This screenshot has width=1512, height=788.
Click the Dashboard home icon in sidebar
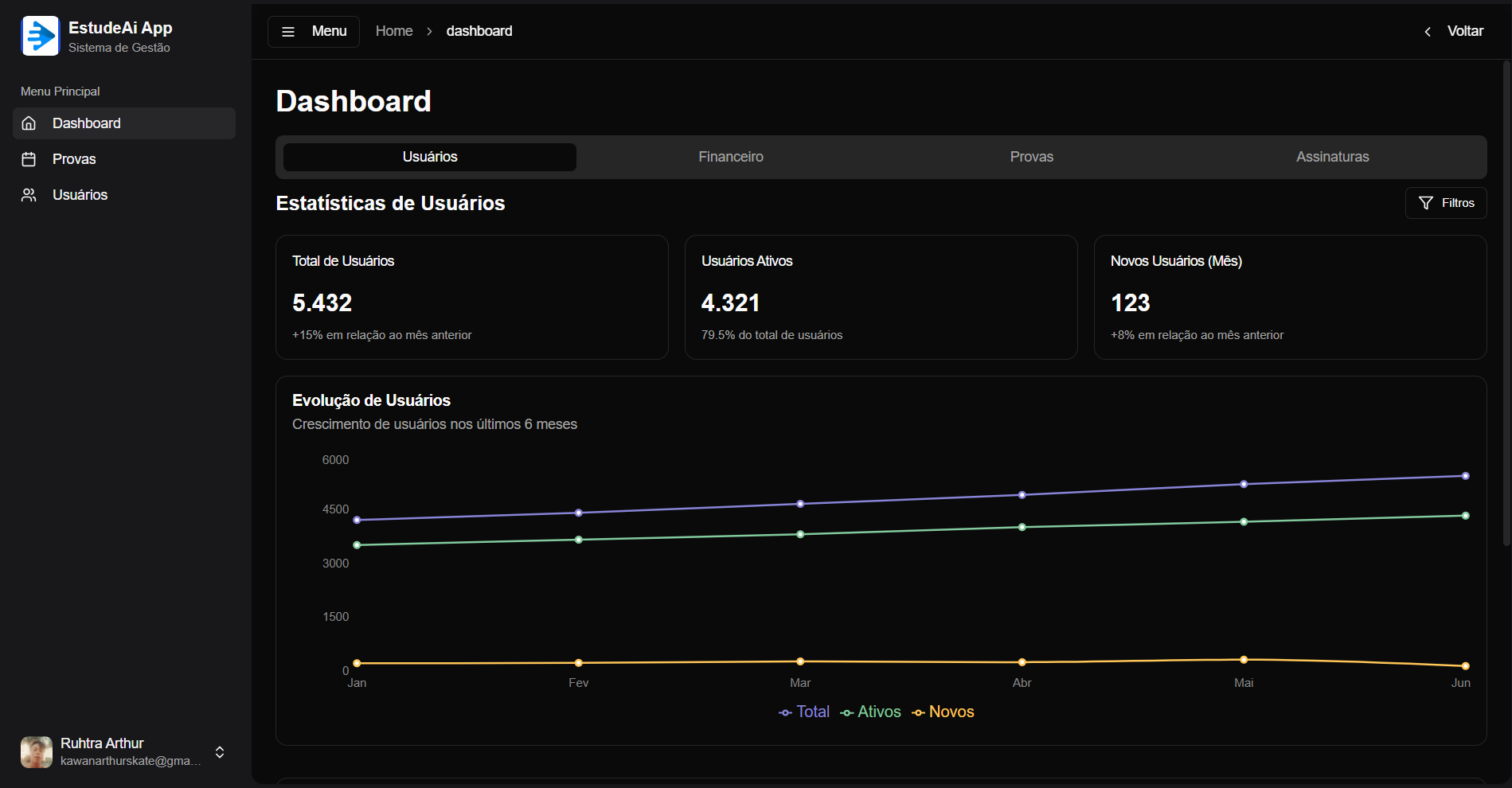(29, 123)
